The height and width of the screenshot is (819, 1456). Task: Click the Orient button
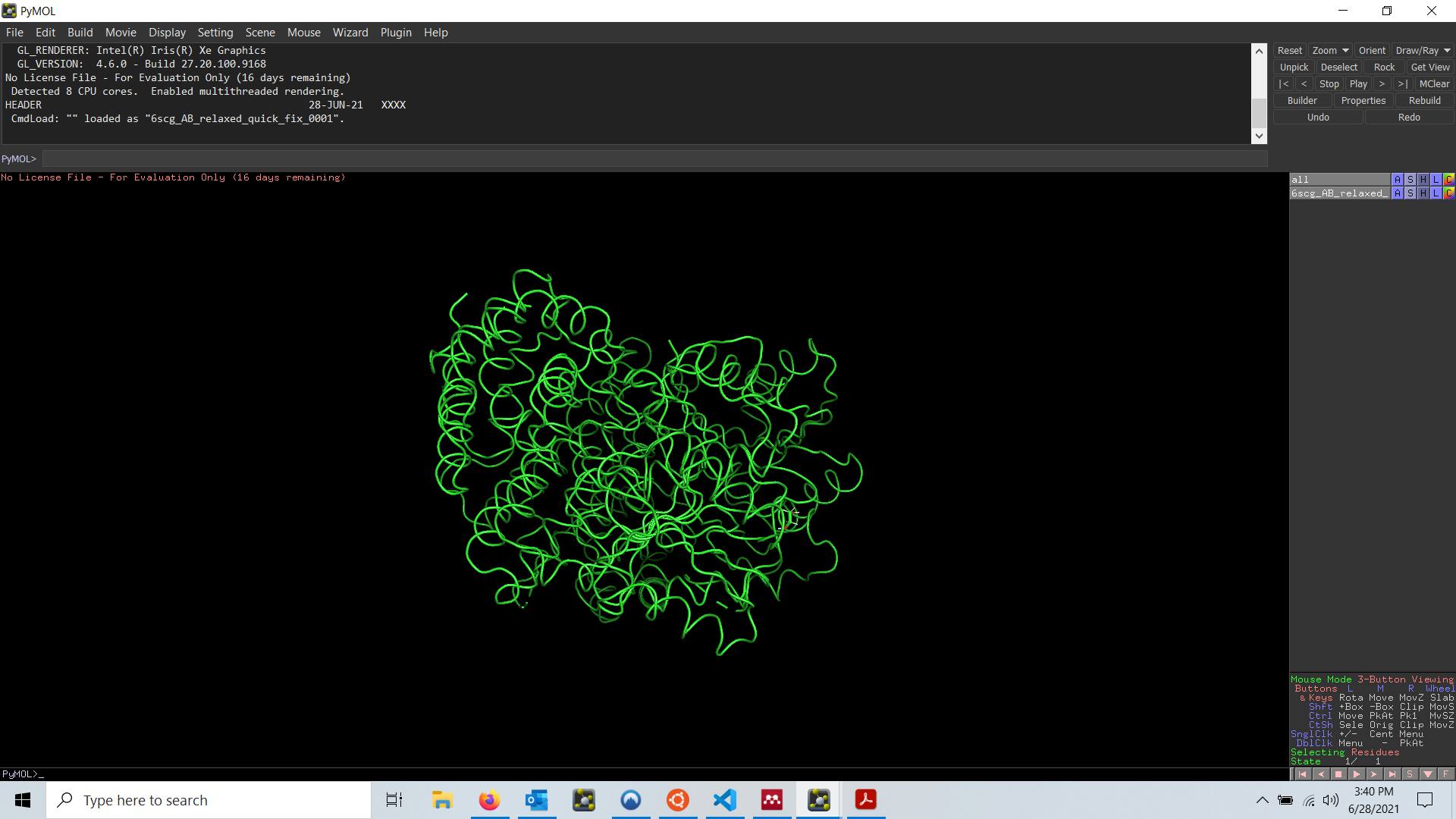1372,51
